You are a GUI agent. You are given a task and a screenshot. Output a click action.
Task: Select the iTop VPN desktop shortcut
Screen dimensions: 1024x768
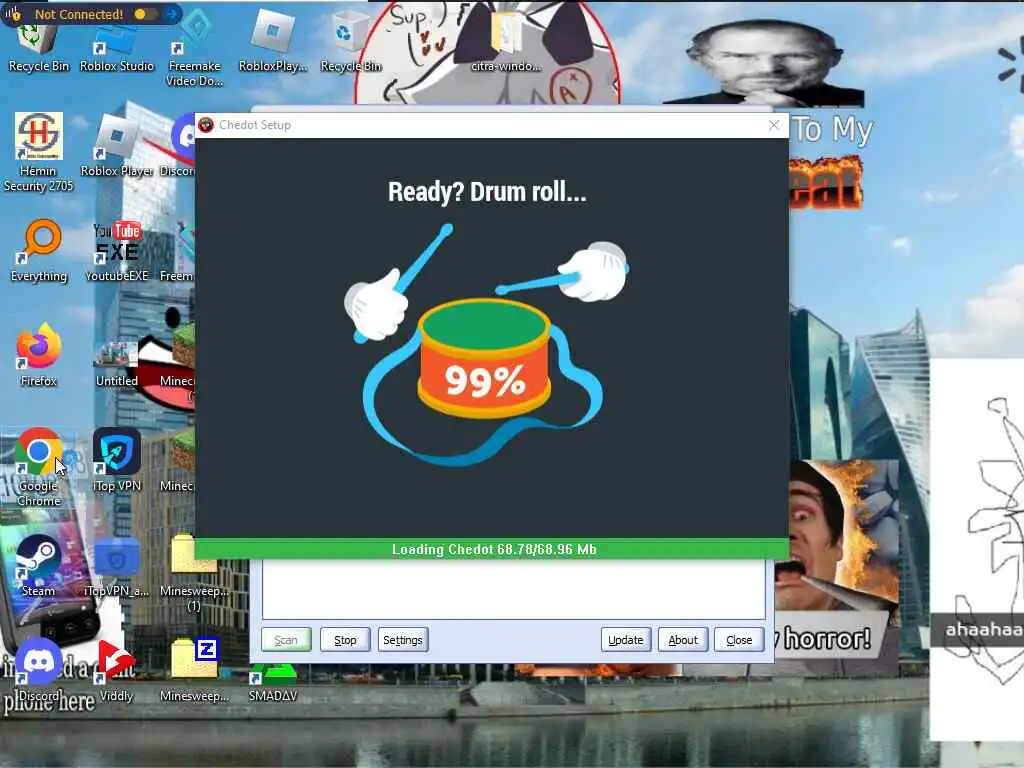pyautogui.click(x=117, y=460)
